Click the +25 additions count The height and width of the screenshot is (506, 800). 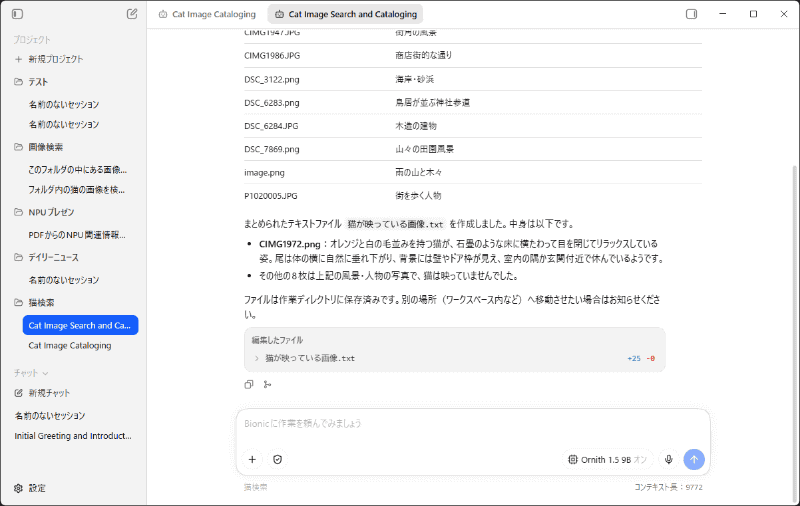point(634,359)
